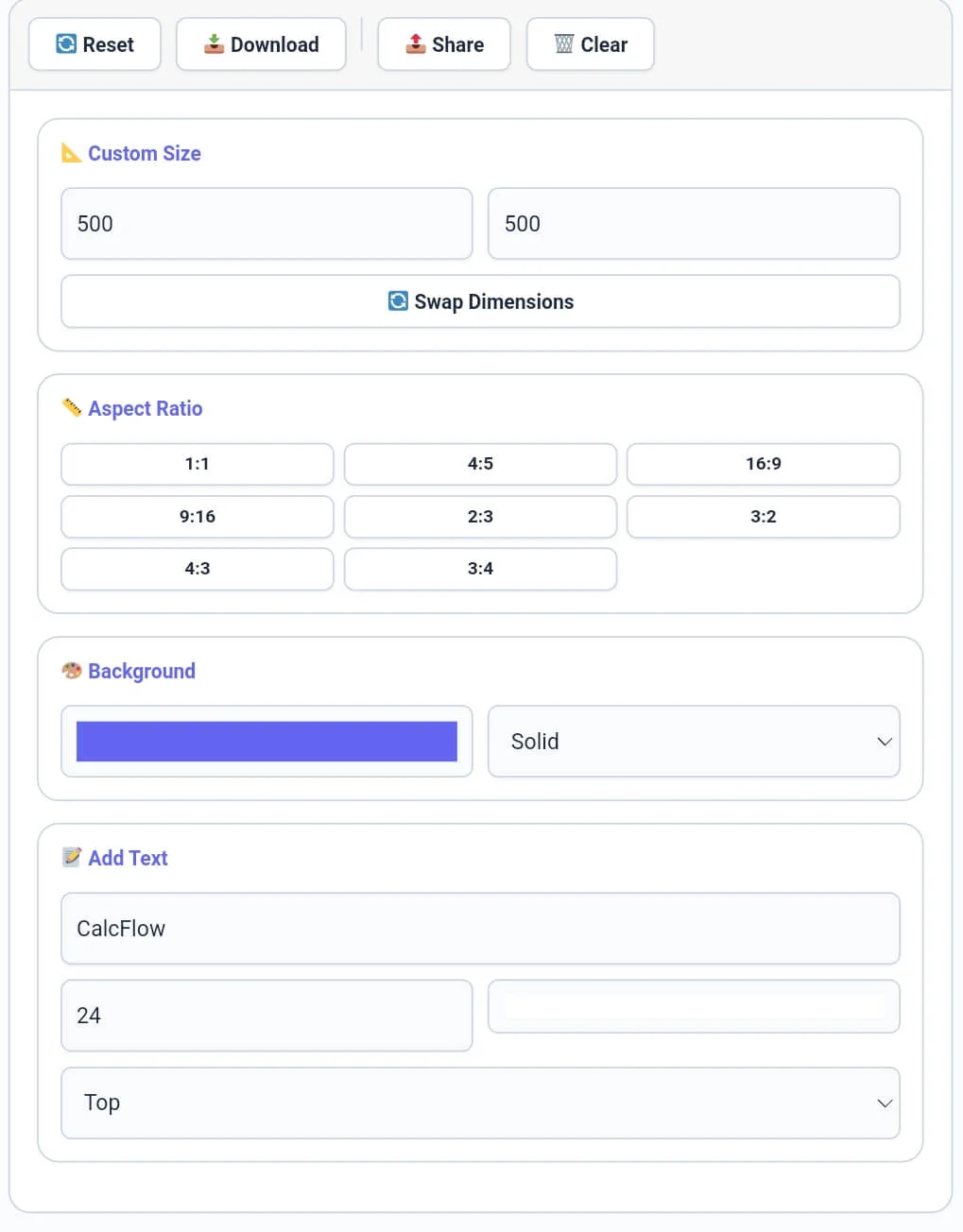Open the Solid background style dropdown

(694, 742)
